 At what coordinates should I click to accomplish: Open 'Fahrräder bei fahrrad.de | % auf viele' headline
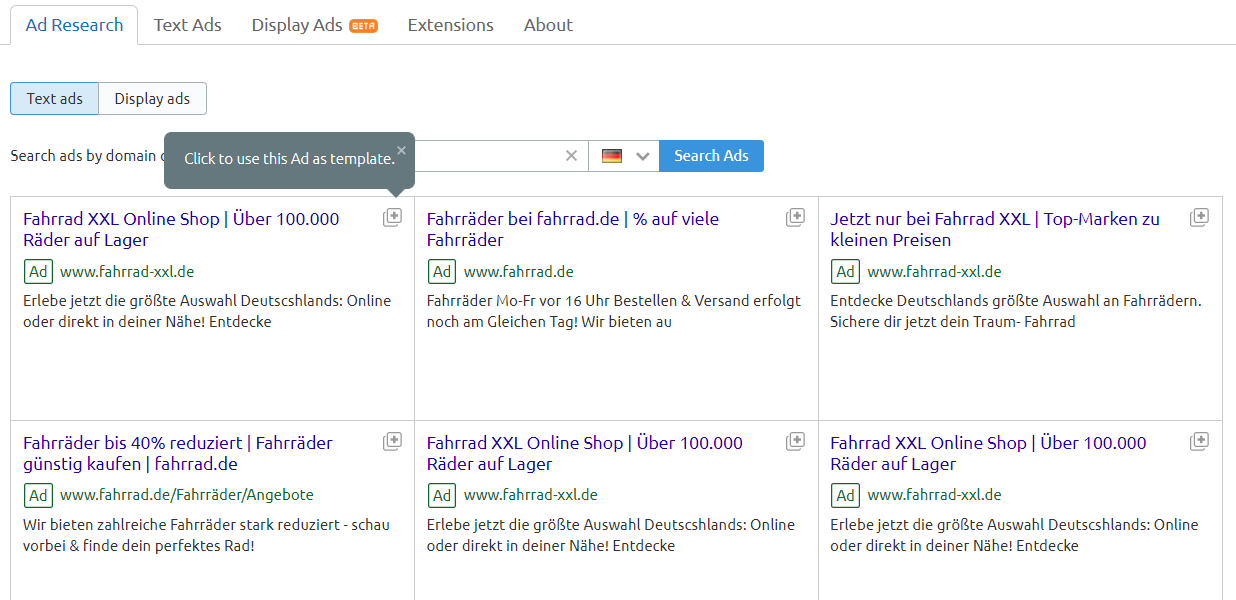click(x=573, y=229)
